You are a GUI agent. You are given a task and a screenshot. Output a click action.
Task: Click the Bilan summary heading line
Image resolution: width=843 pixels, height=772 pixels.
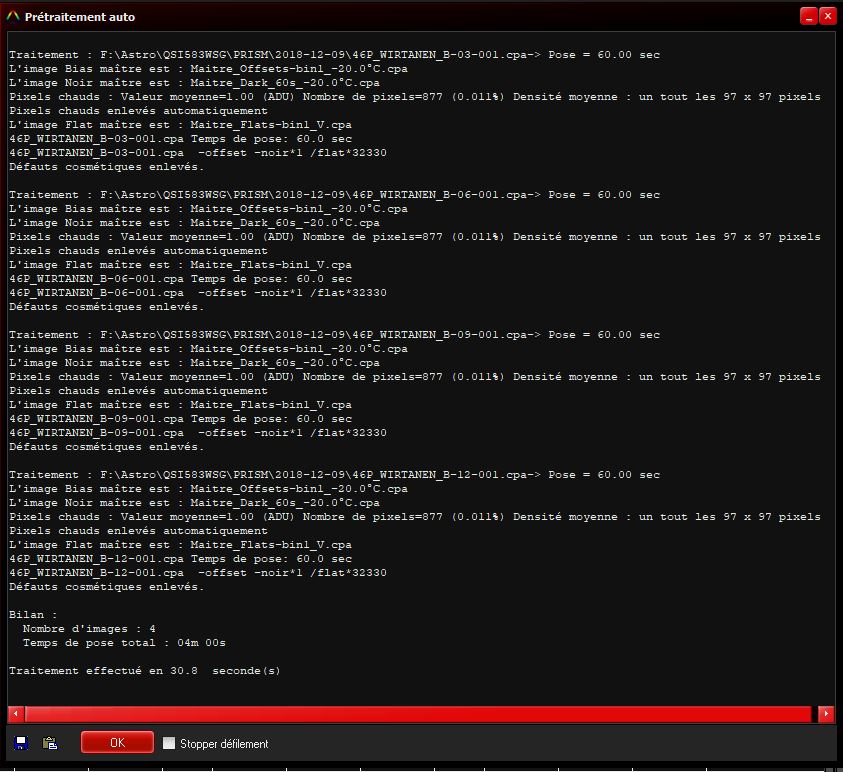tap(33, 615)
